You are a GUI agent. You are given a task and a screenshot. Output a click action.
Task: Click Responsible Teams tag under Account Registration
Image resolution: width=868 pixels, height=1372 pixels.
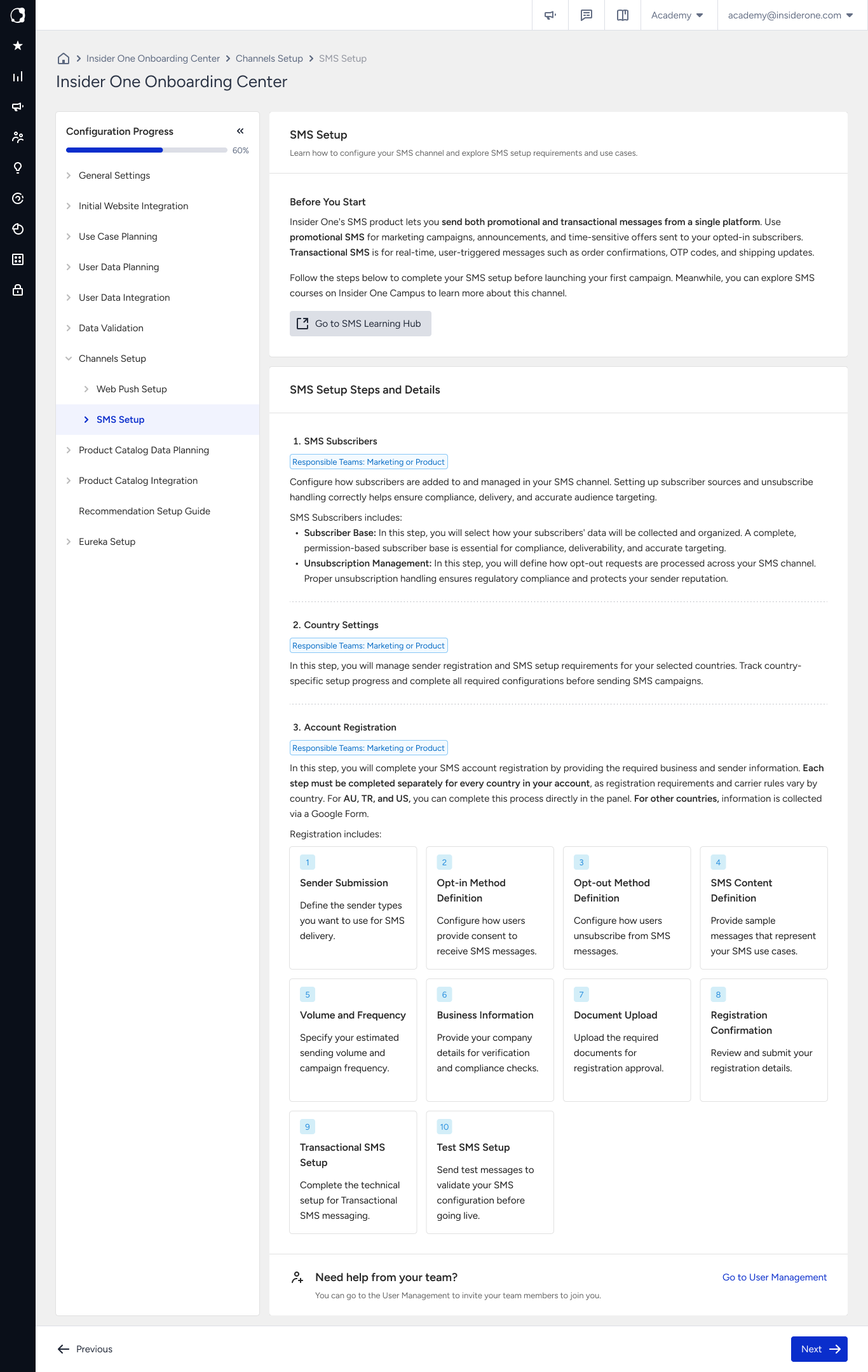[369, 748]
